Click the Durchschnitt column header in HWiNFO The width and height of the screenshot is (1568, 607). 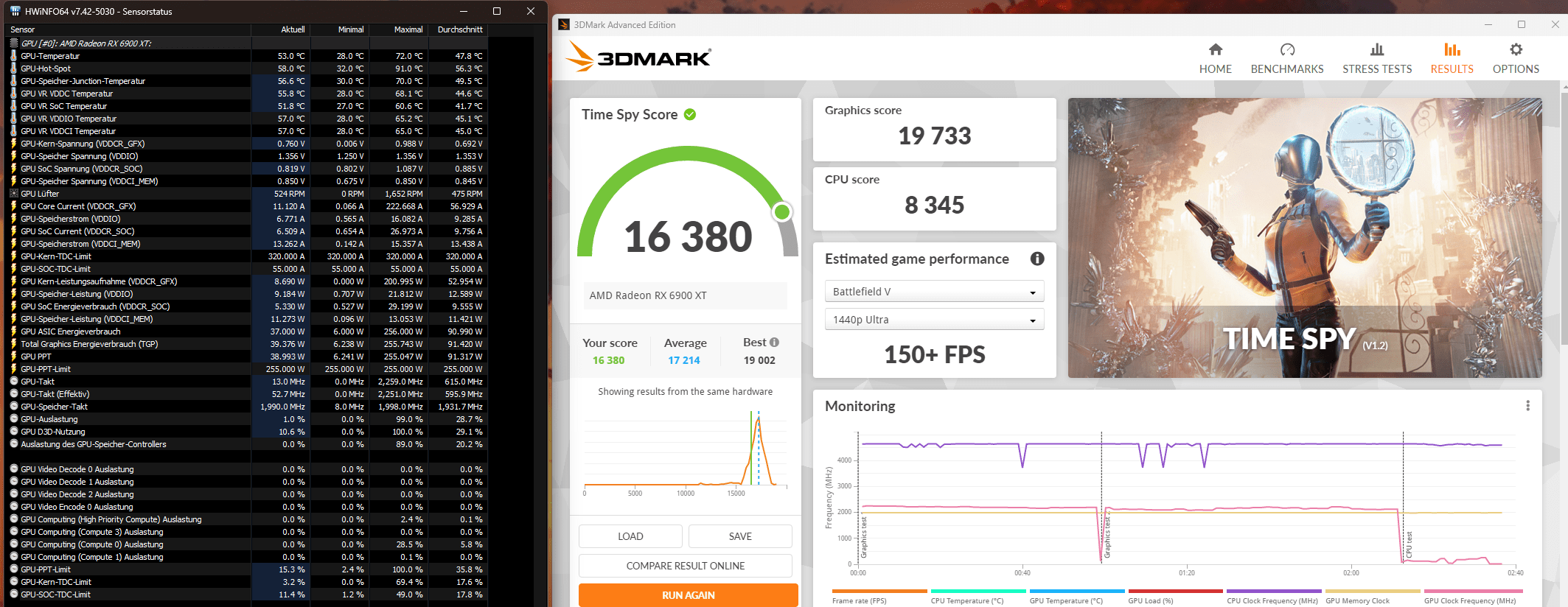coord(458,29)
